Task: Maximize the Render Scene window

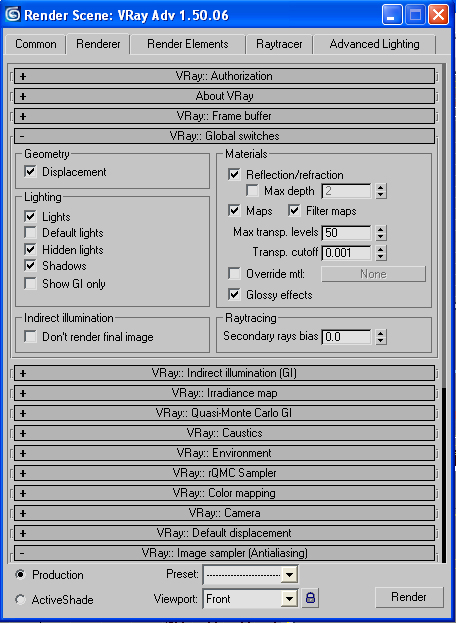Action: [415, 15]
